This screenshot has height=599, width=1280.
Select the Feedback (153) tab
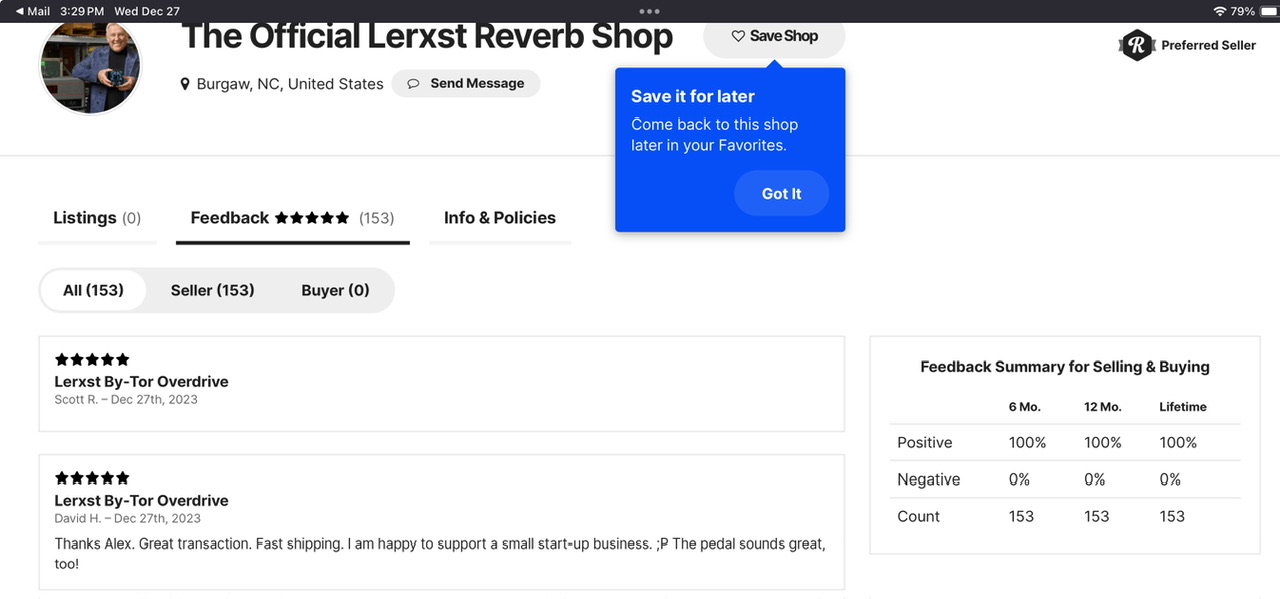pos(292,218)
